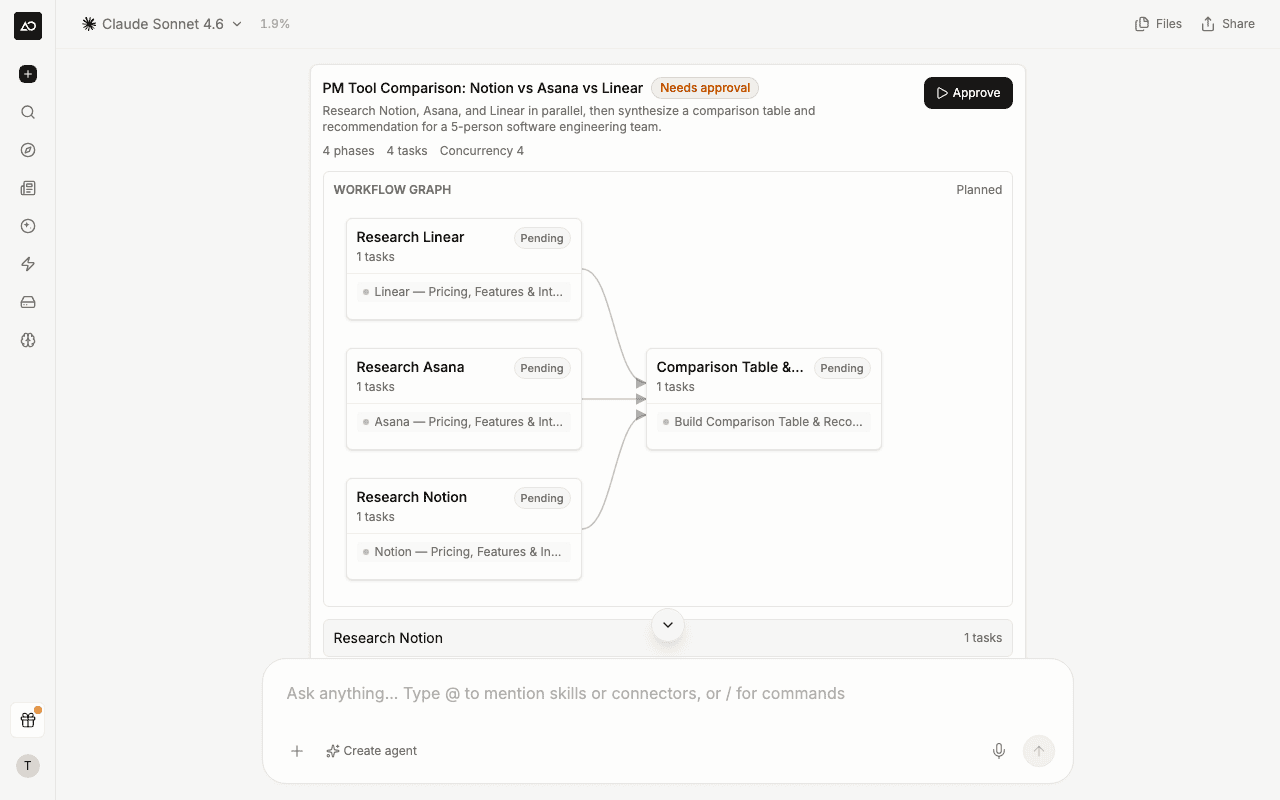Open Asana — Pricing, Features task
The width and height of the screenshot is (1280, 800).
click(x=464, y=422)
